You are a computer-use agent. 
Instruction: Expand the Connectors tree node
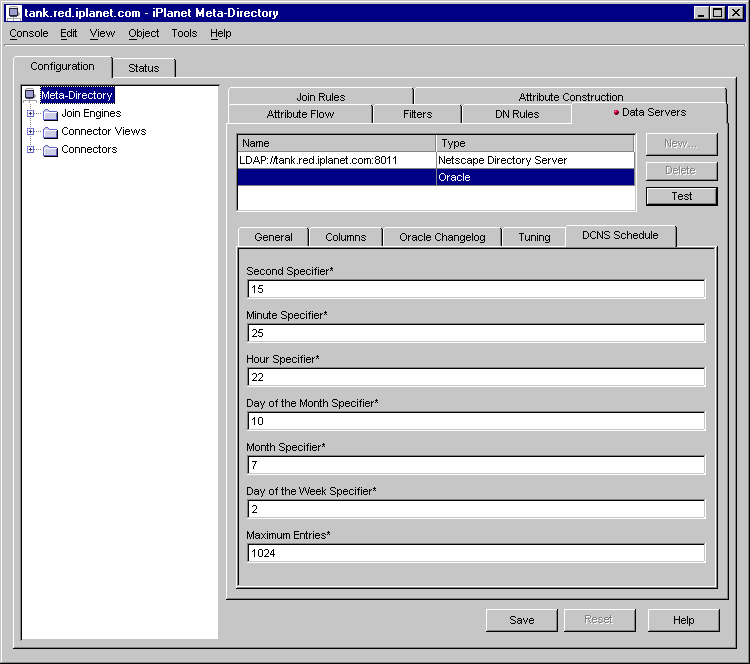[31, 149]
